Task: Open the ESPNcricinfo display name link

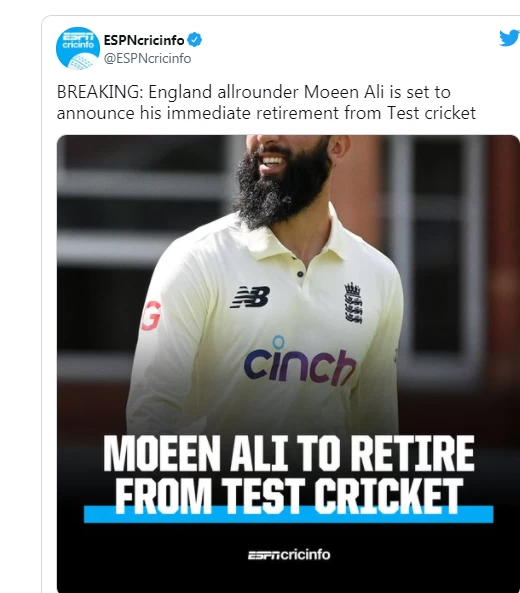Action: pos(144,40)
